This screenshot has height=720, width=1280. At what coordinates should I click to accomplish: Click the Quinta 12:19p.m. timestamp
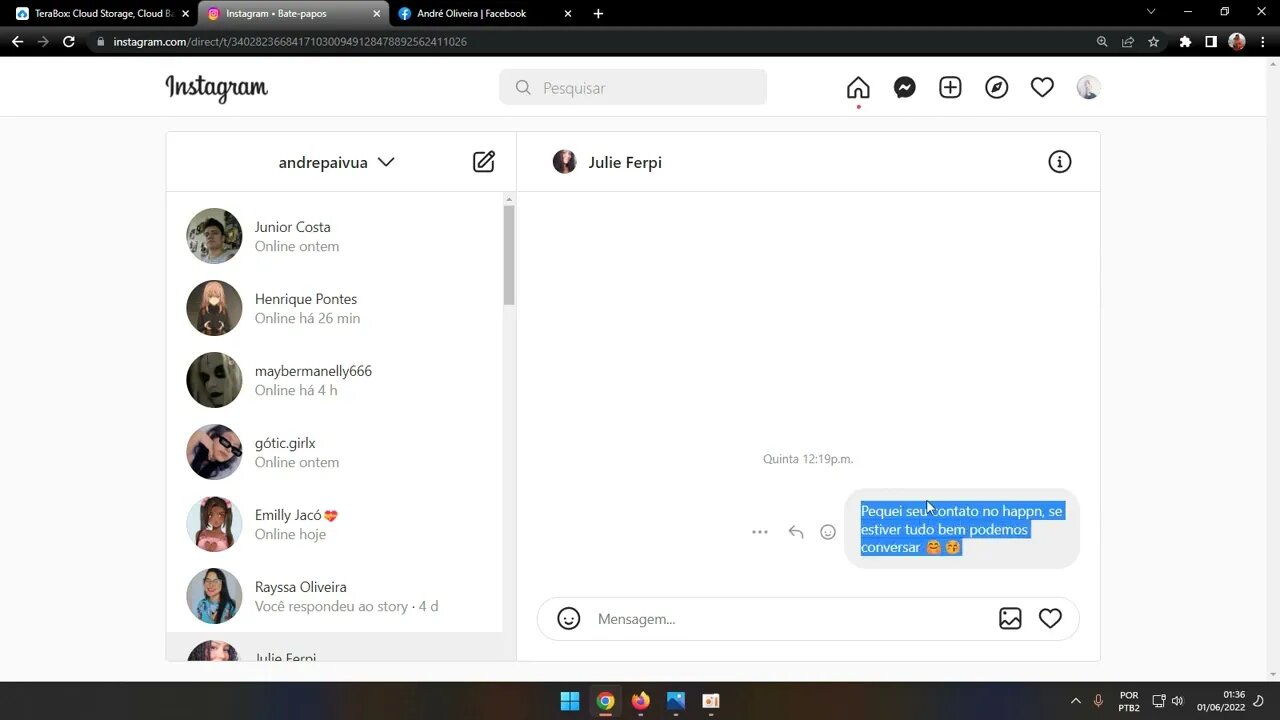[x=808, y=459]
